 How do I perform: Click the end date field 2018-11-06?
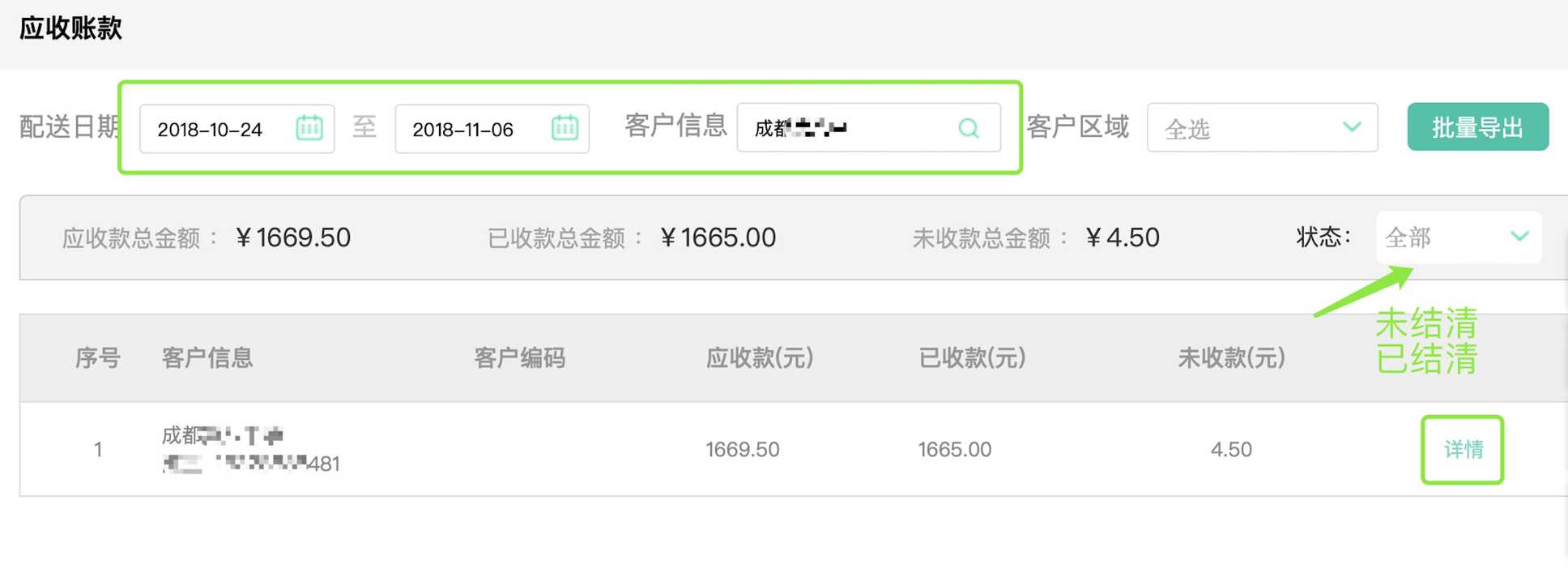[x=465, y=129]
